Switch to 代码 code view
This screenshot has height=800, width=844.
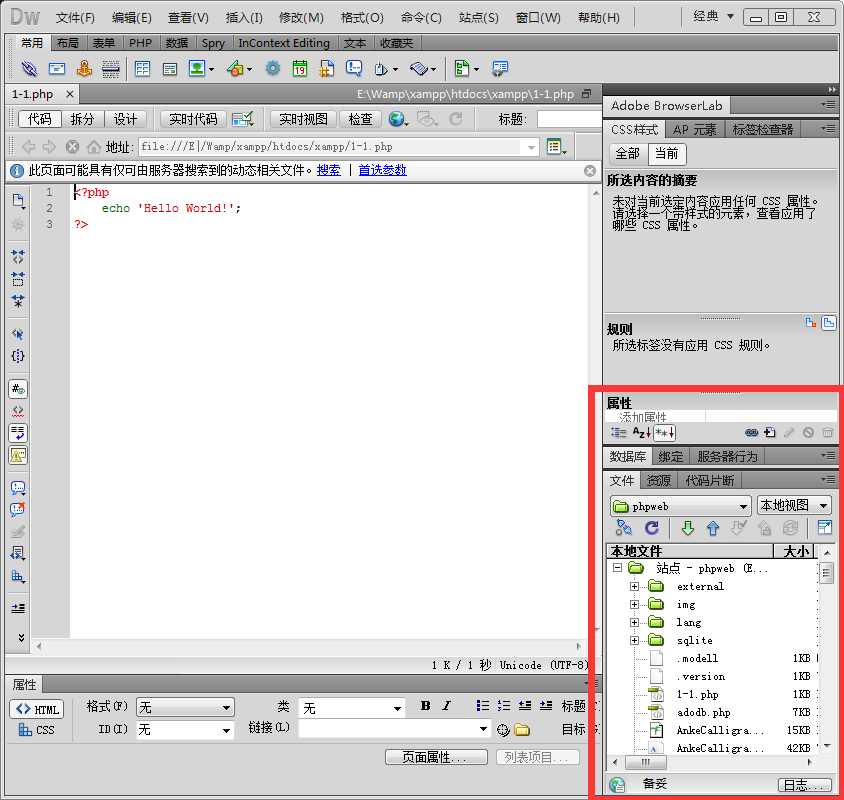pos(40,119)
